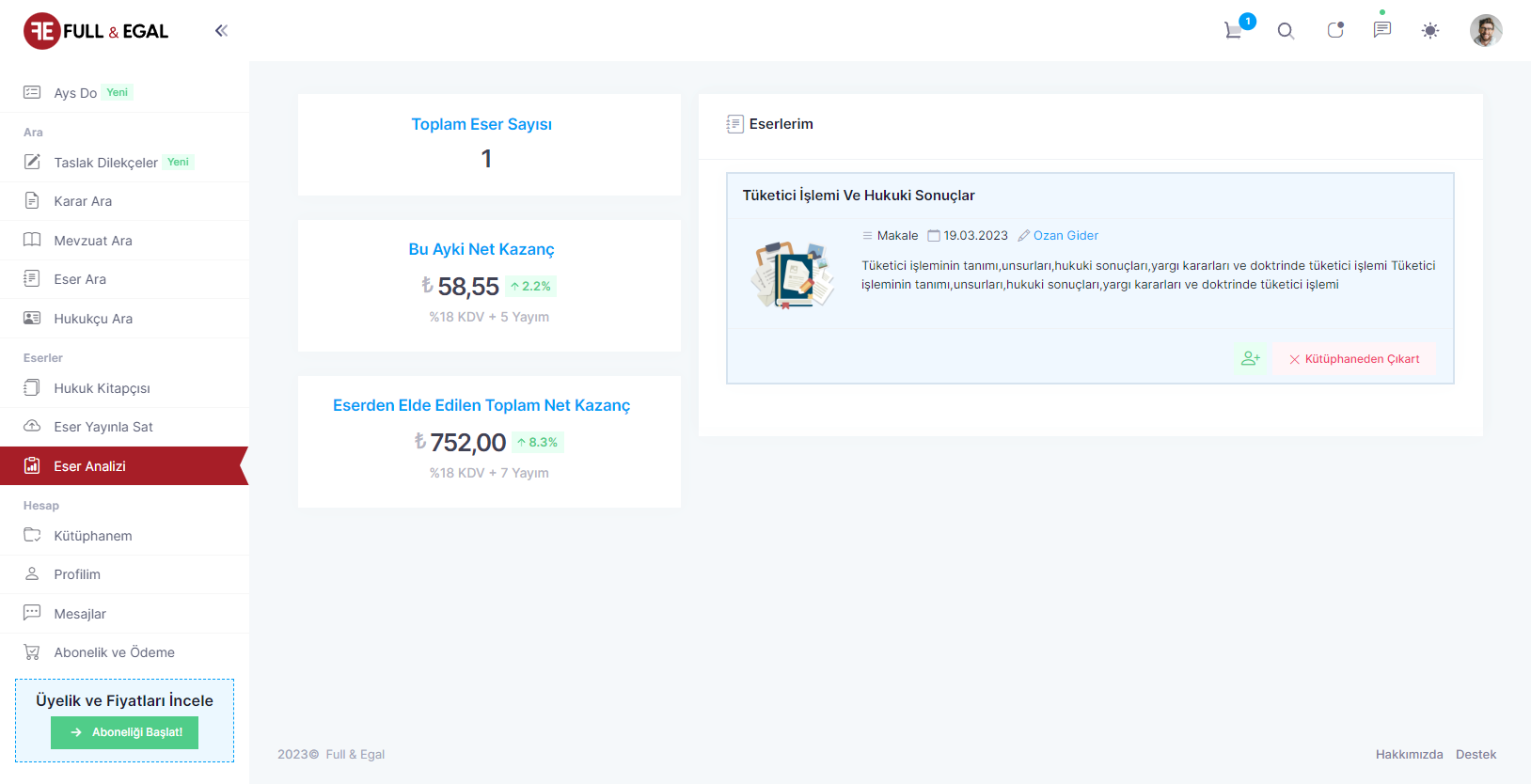Open Ozan Gider author link
This screenshot has height=784, width=1531.
click(1065, 236)
